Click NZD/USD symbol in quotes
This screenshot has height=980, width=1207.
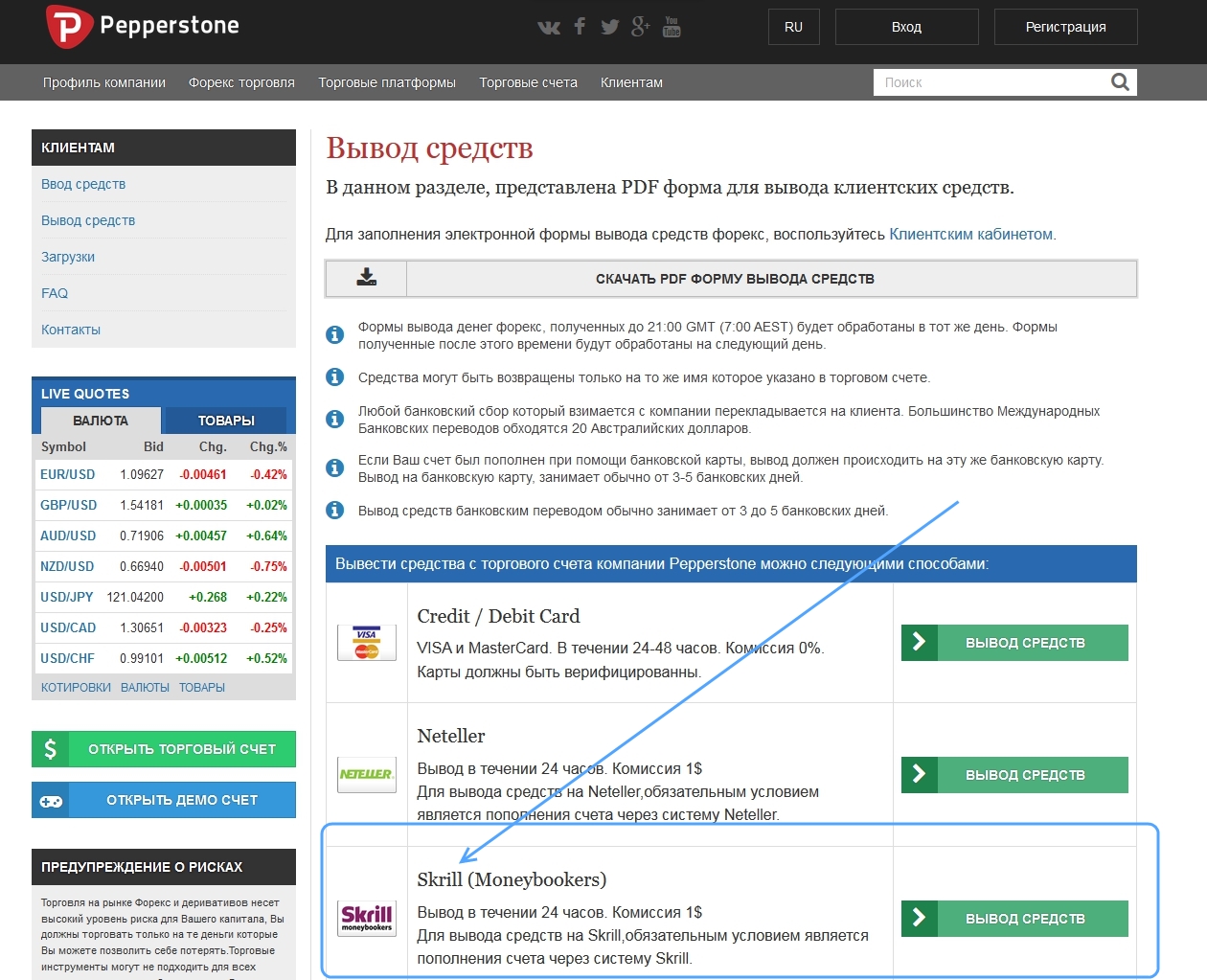pyautogui.click(x=67, y=566)
